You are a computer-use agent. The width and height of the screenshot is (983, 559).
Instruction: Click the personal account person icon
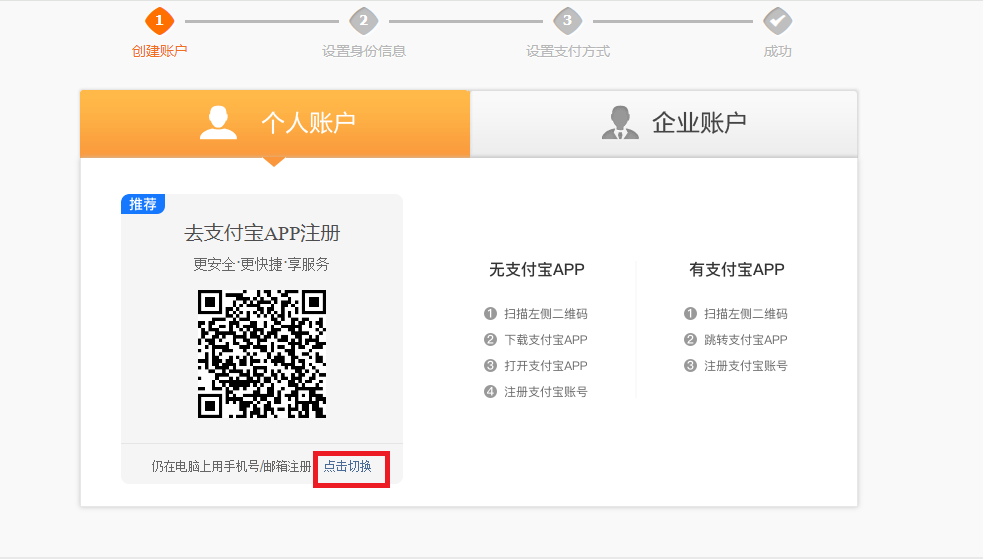tap(218, 122)
